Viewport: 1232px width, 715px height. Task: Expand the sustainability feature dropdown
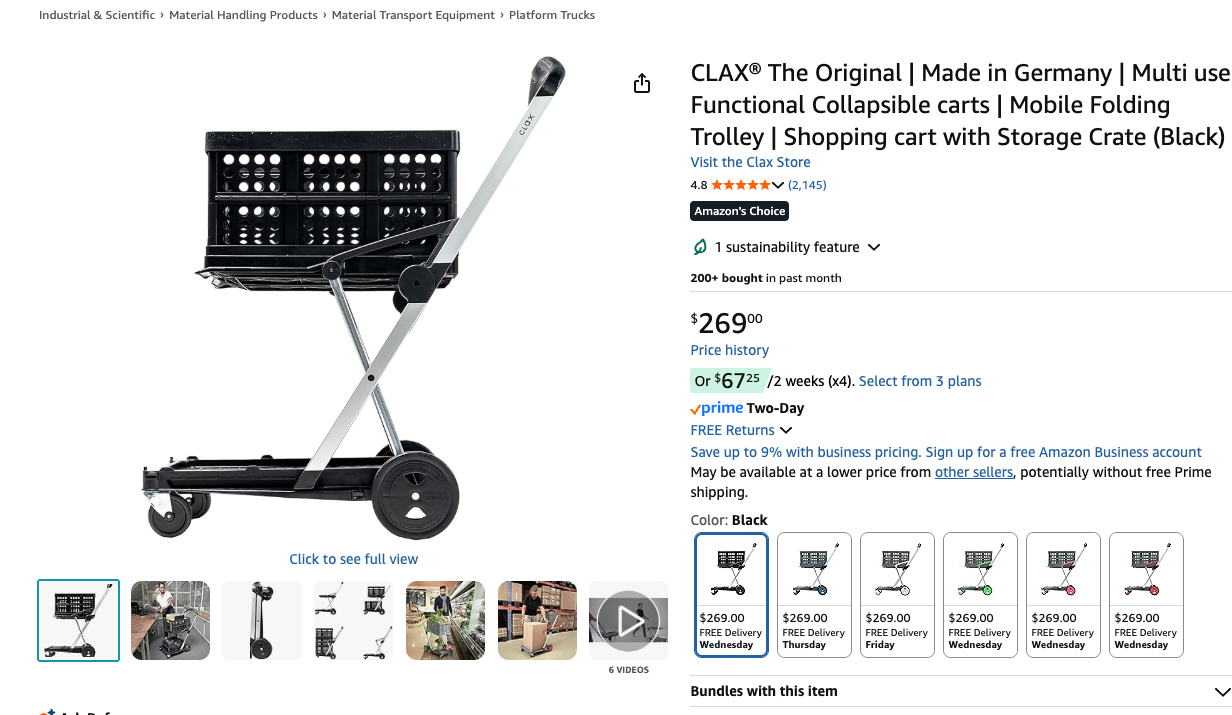point(873,247)
